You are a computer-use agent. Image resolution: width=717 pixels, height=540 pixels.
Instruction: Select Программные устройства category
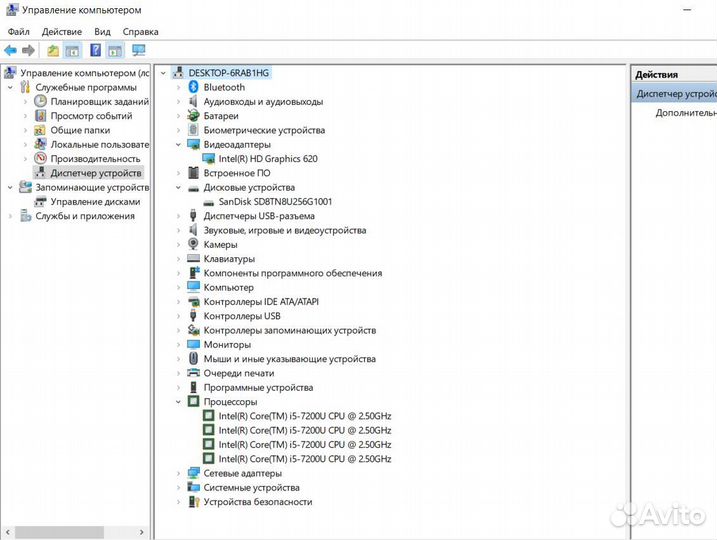[258, 387]
